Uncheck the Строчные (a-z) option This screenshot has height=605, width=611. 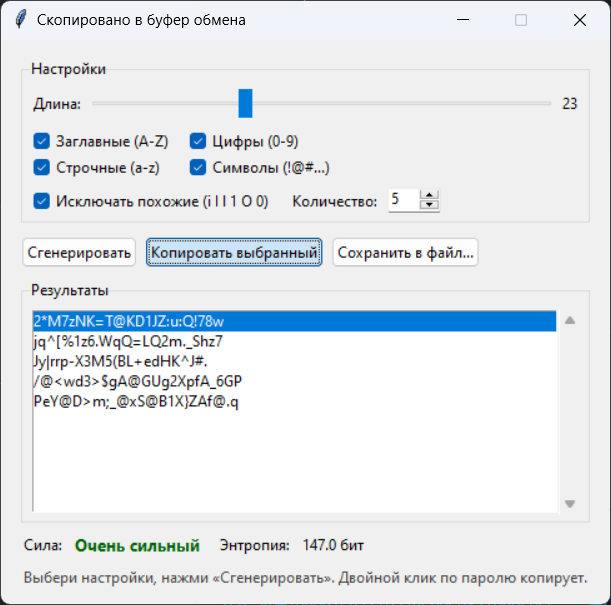pyautogui.click(x=42, y=167)
